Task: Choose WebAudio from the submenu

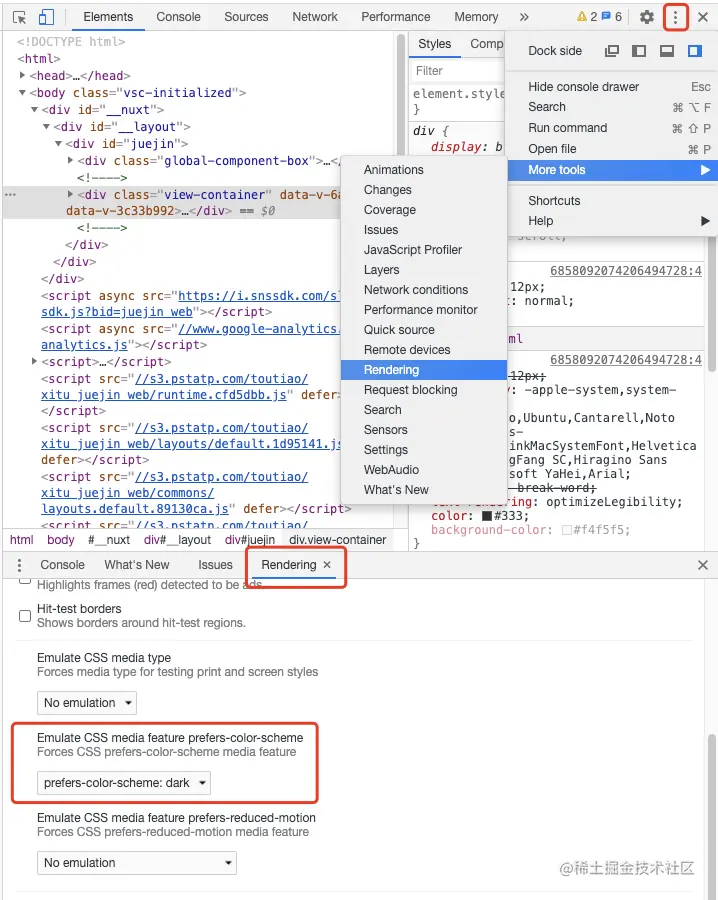Action: (x=424, y=470)
